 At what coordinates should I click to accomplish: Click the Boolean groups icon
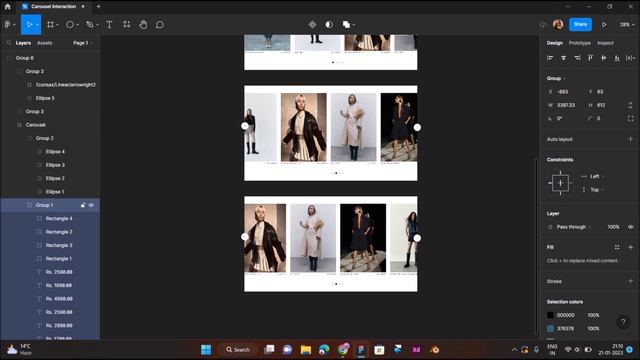click(x=346, y=24)
